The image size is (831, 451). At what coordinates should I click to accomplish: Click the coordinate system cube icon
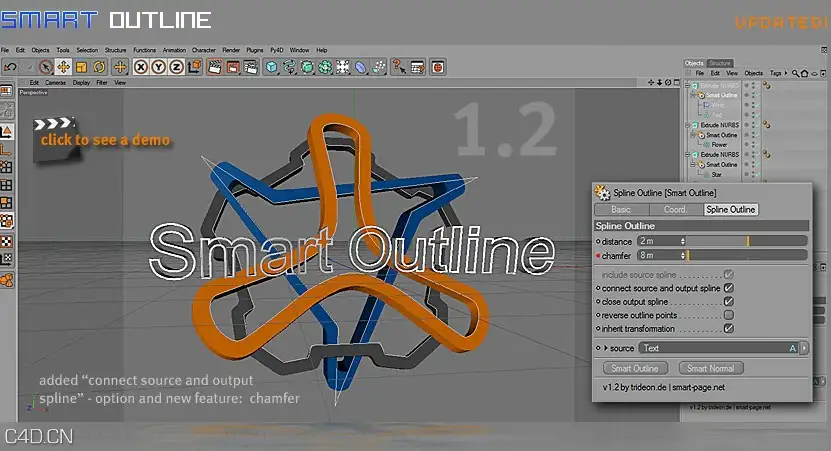[x=195, y=67]
